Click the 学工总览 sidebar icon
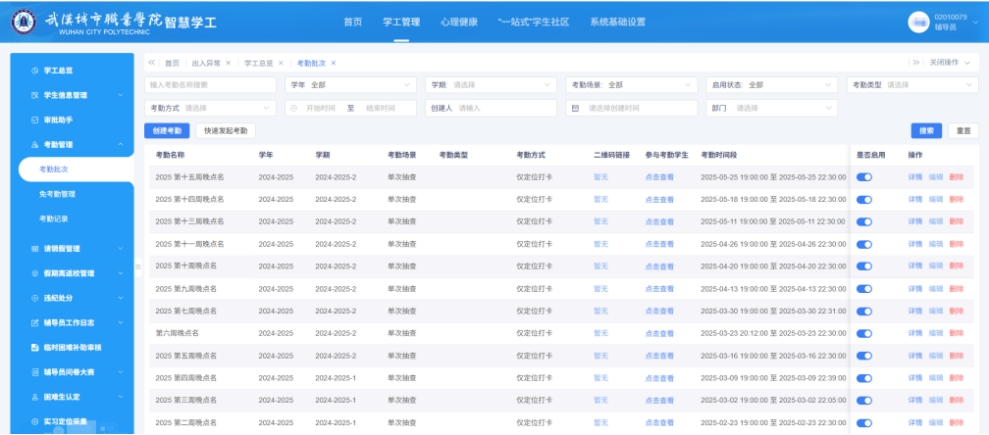 [35, 70]
